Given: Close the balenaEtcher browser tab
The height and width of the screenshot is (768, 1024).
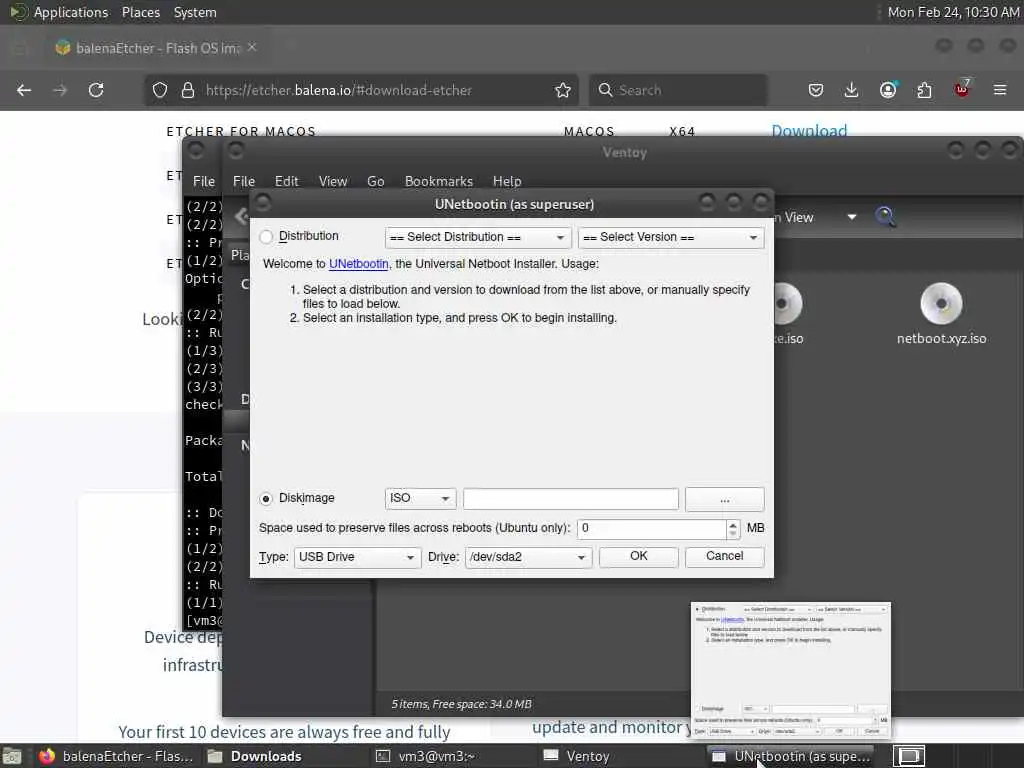Looking at the screenshot, I should click(x=252, y=47).
